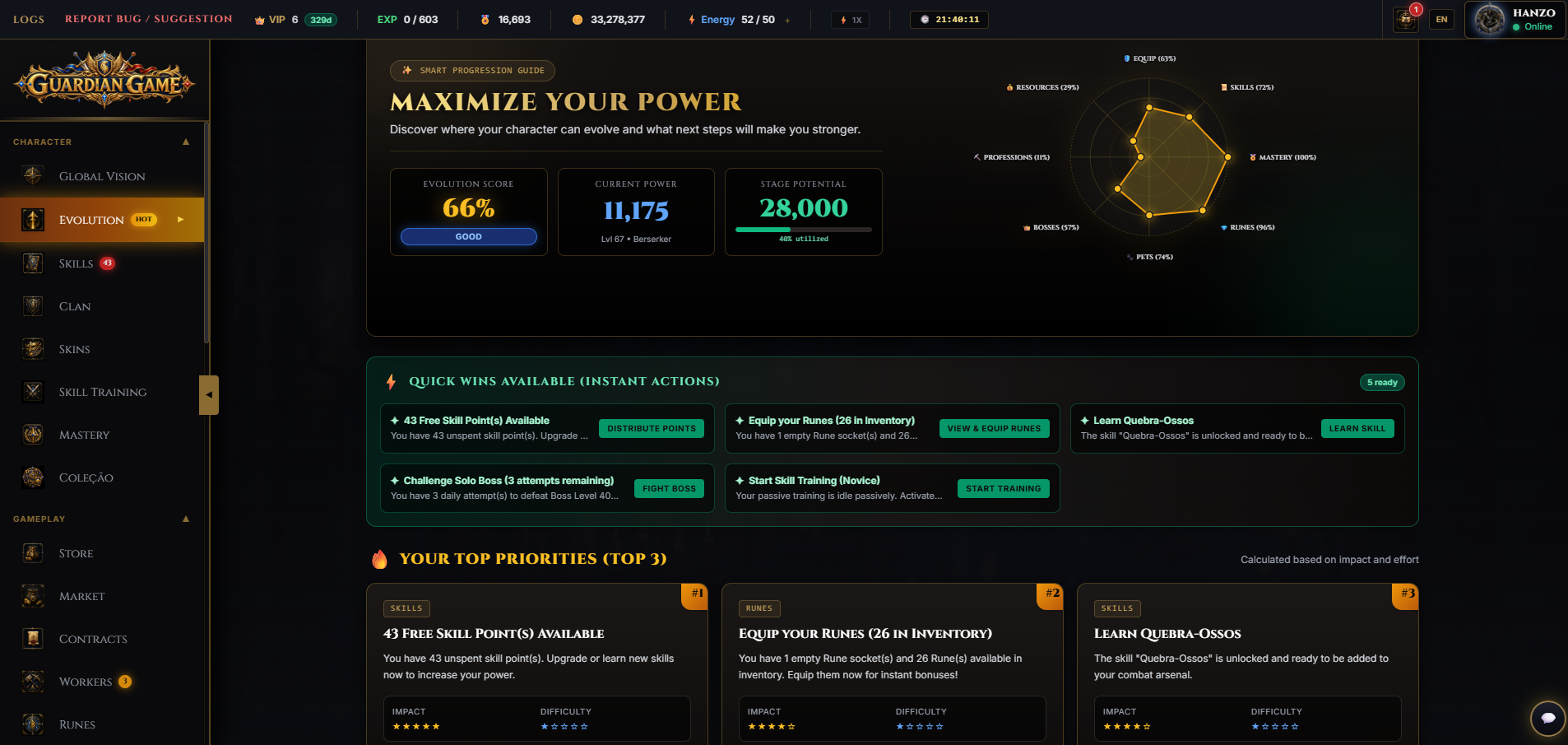Image resolution: width=1568 pixels, height=745 pixels.
Task: Collapse the sidebar with arrow handle
Action: click(x=209, y=395)
